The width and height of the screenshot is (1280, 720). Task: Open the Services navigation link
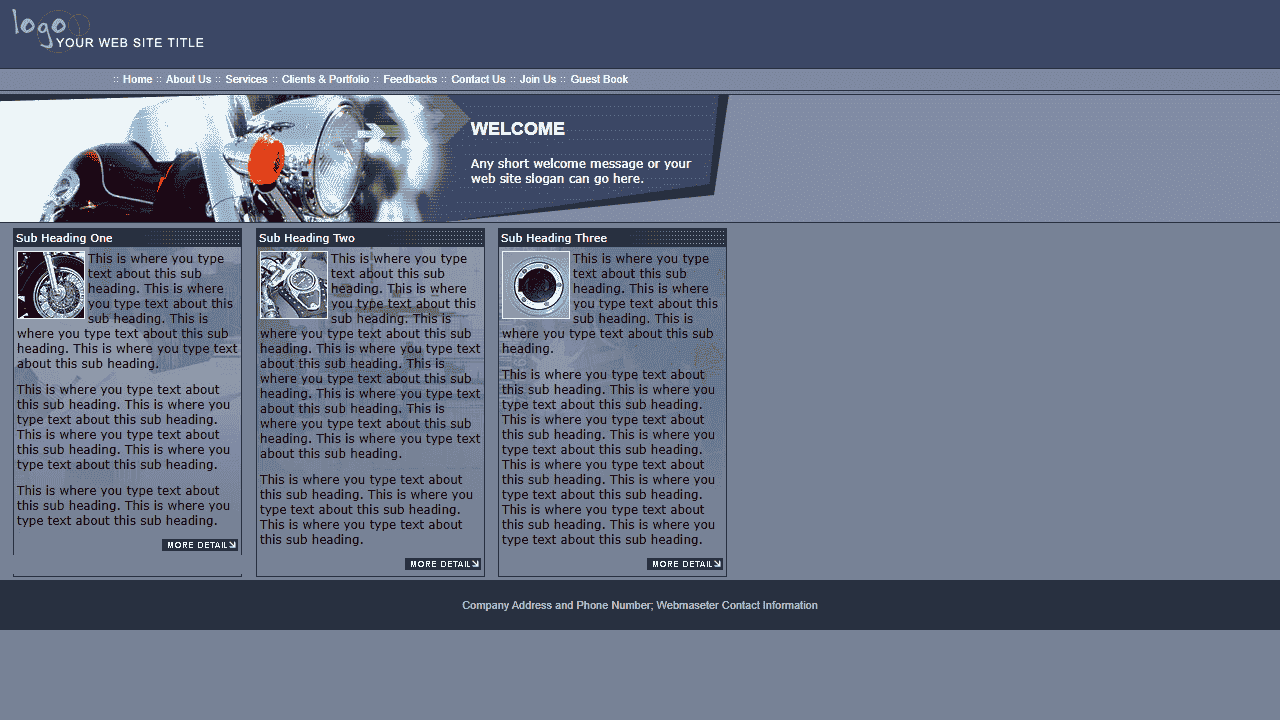click(246, 80)
